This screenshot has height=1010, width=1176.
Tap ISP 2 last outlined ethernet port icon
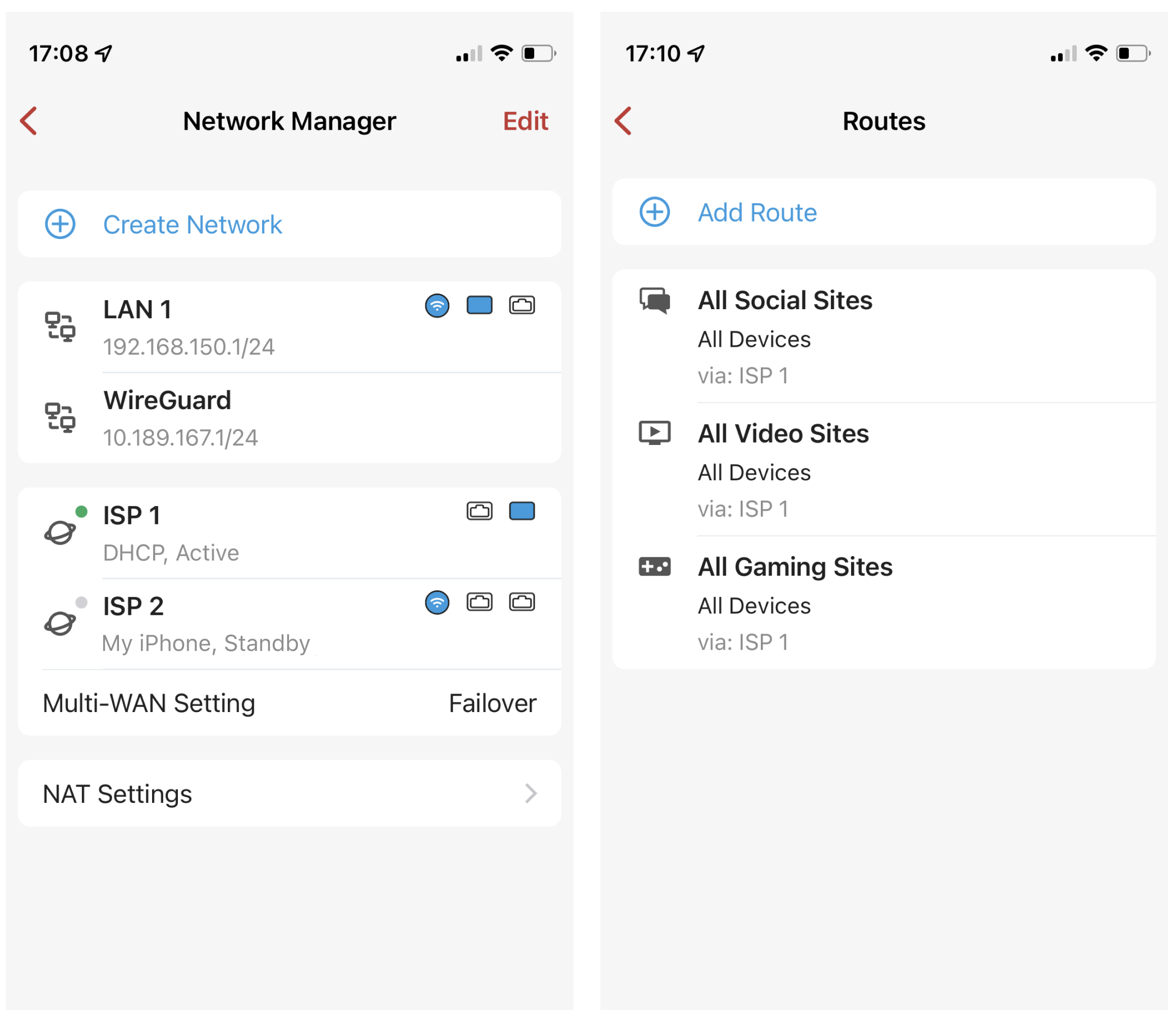(x=522, y=602)
